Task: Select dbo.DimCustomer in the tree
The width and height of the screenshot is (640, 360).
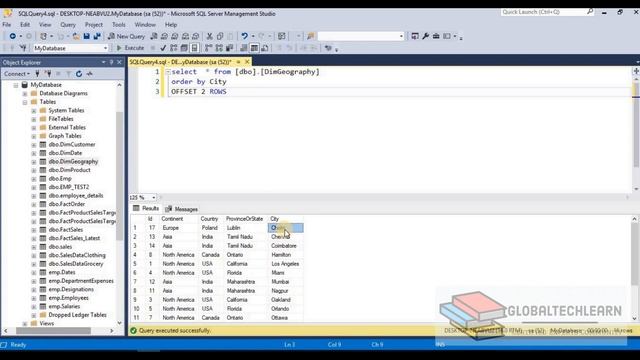Action: [72, 144]
